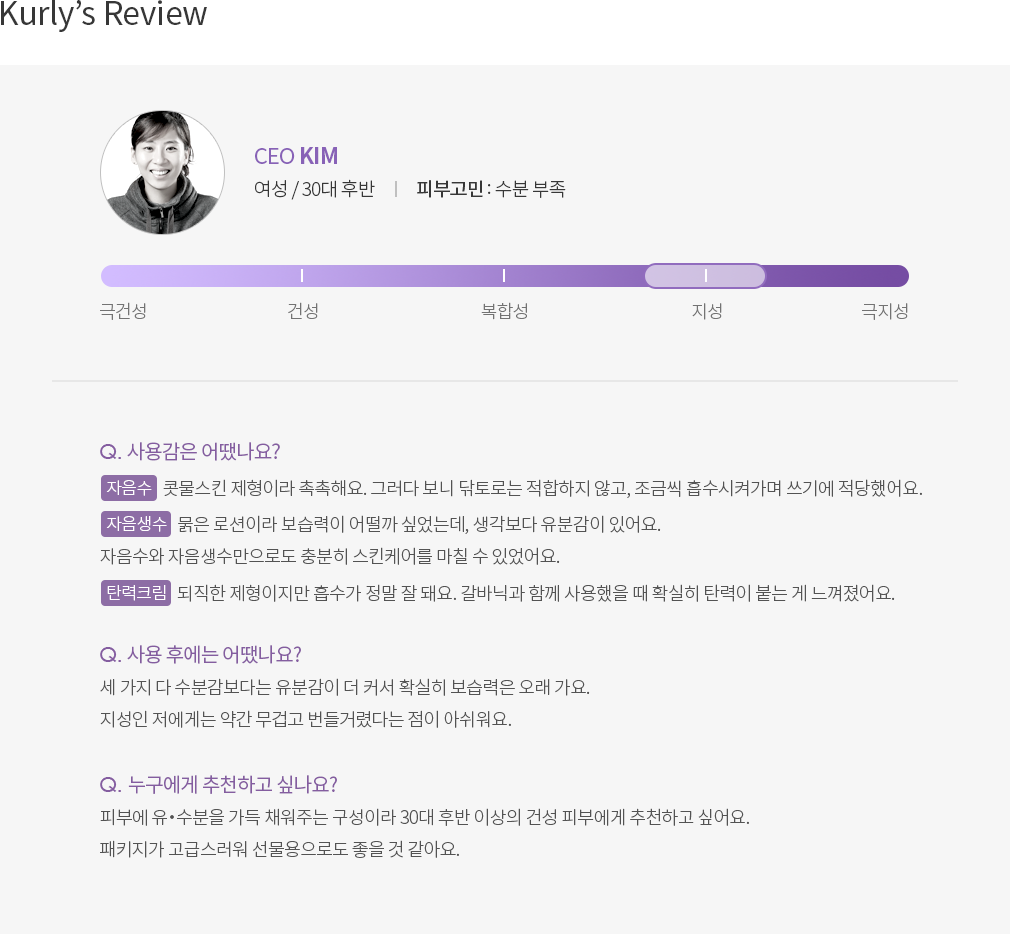Click the 자음생수 product tag
This screenshot has width=1010, height=934.
click(x=136, y=524)
